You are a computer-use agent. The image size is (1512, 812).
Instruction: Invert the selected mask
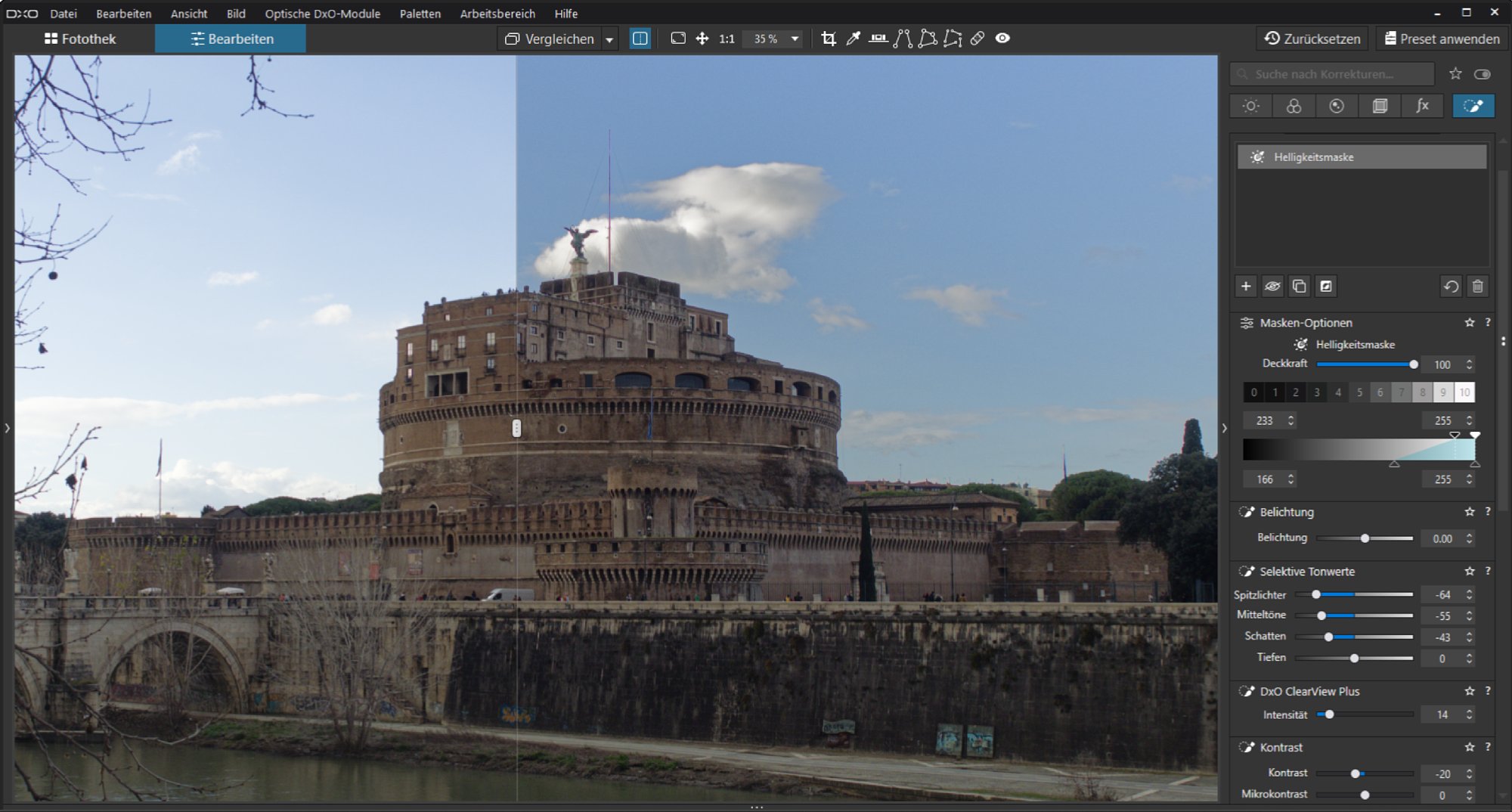point(1325,287)
